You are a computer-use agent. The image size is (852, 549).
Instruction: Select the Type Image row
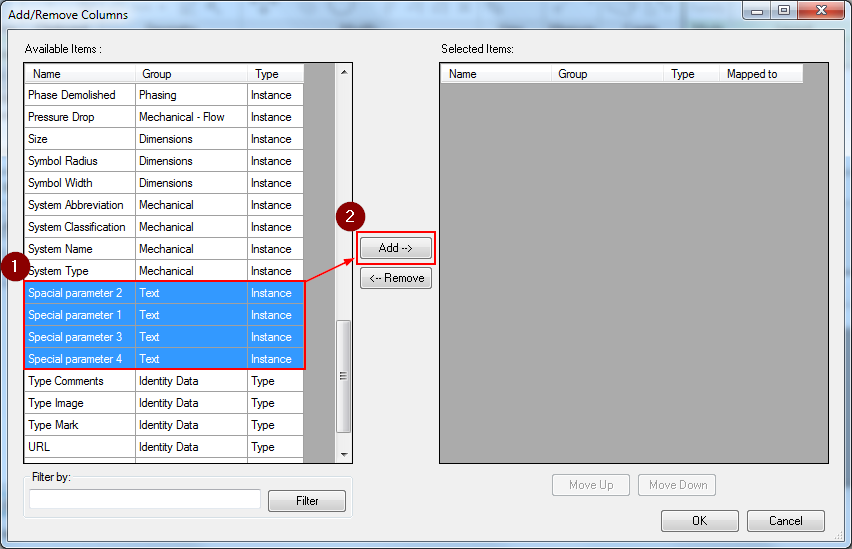pyautogui.click(x=164, y=403)
